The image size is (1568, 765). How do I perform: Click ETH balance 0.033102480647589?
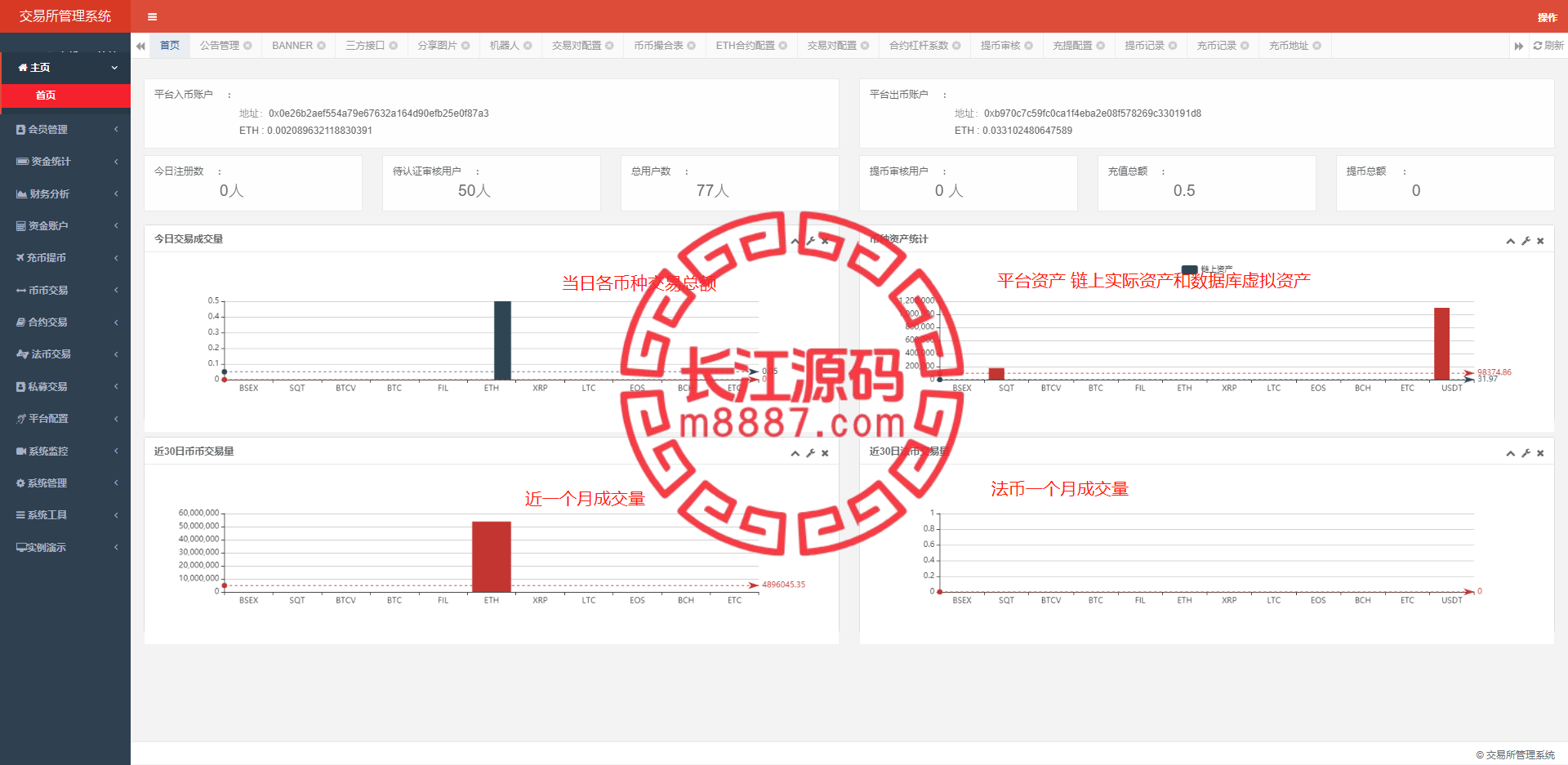1027,131
